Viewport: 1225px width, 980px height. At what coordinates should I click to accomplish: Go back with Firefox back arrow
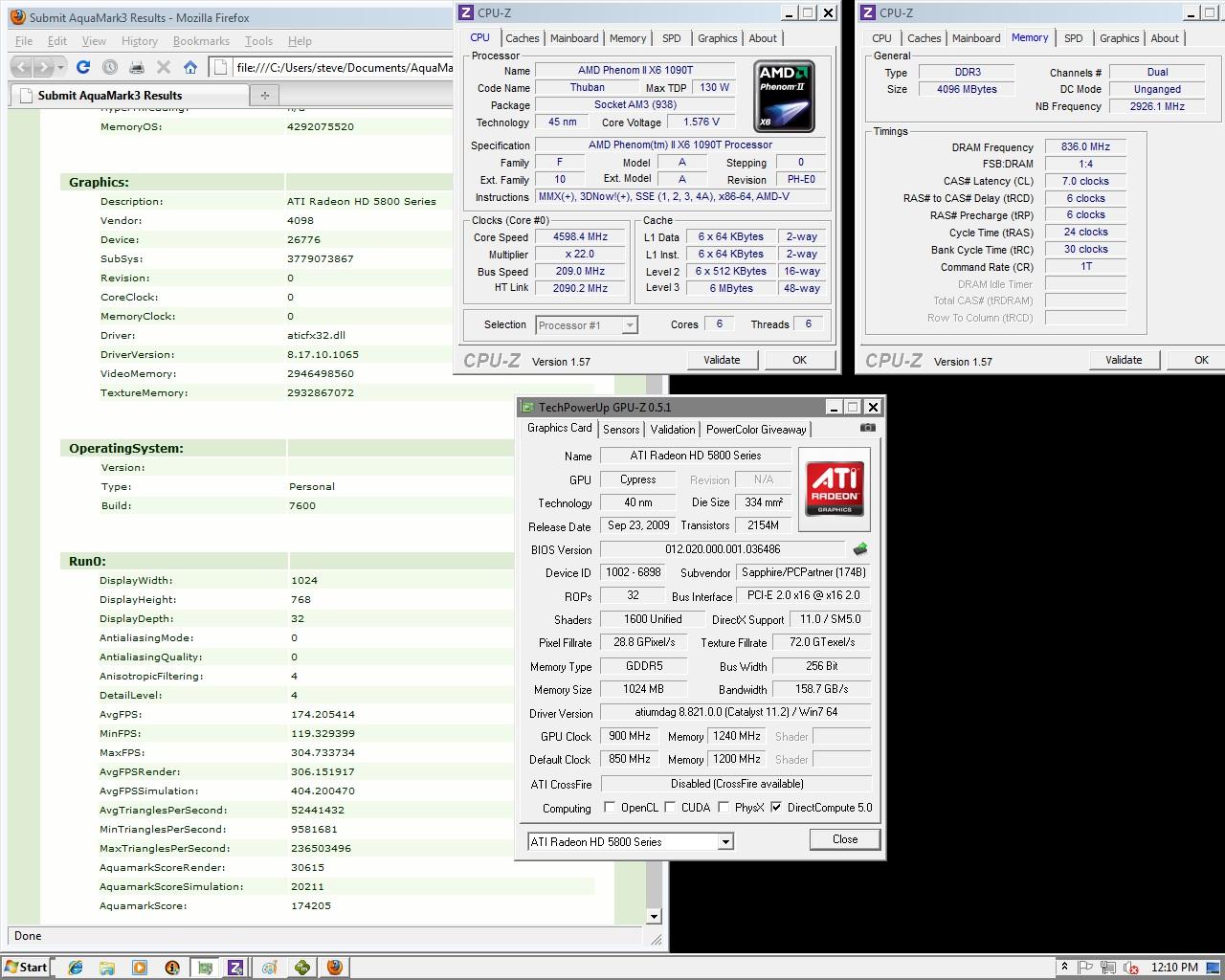coord(22,67)
